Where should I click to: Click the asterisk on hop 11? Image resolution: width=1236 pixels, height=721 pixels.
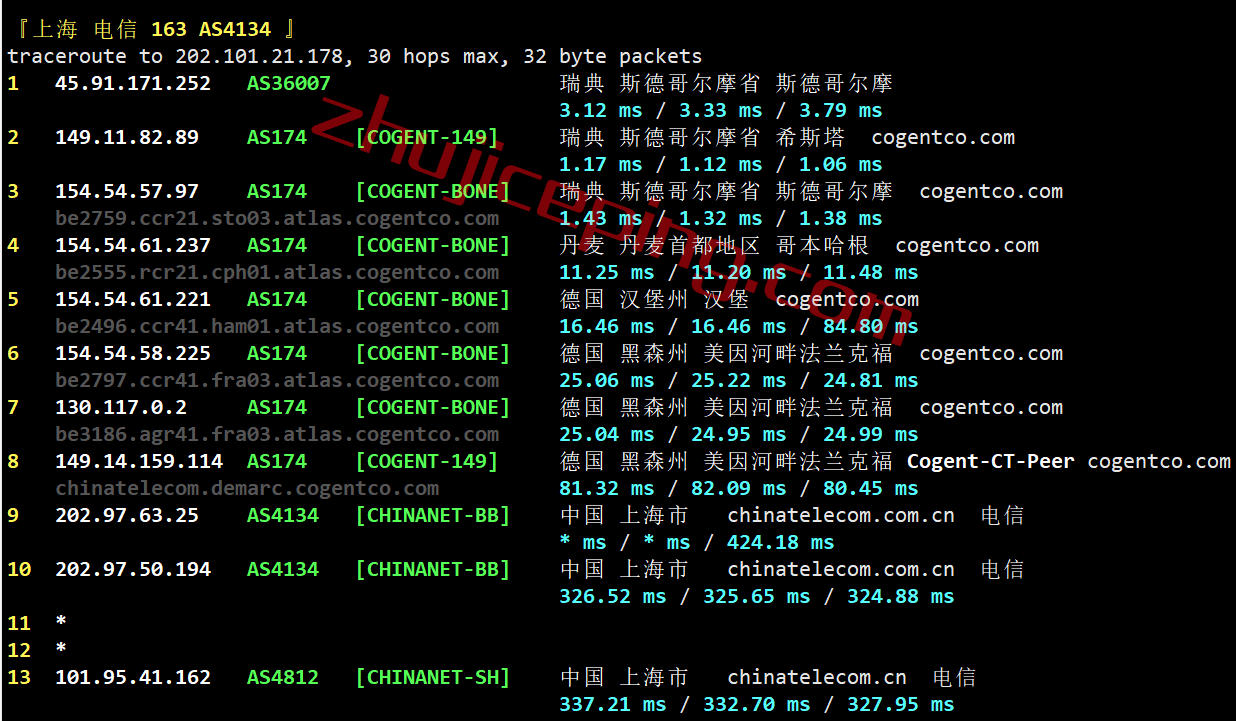pyautogui.click(x=61, y=622)
